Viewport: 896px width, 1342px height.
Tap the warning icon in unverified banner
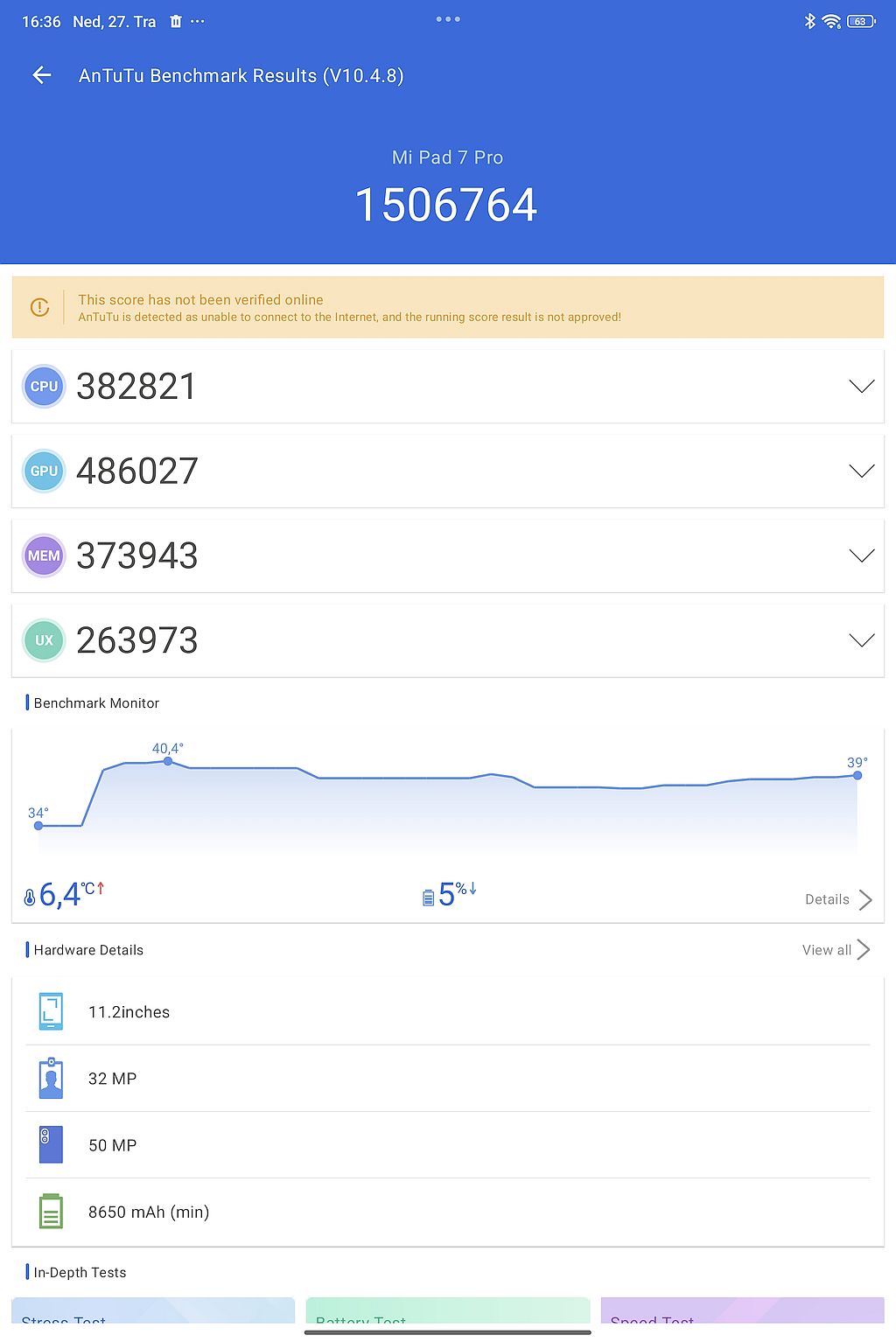pos(39,307)
